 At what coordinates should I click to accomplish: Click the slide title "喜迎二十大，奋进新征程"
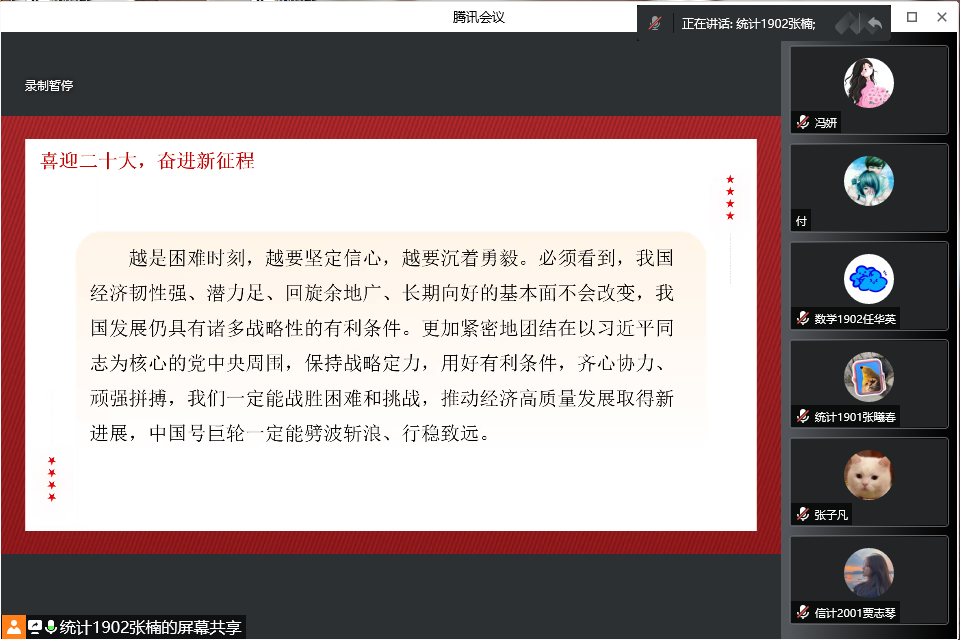[147, 161]
